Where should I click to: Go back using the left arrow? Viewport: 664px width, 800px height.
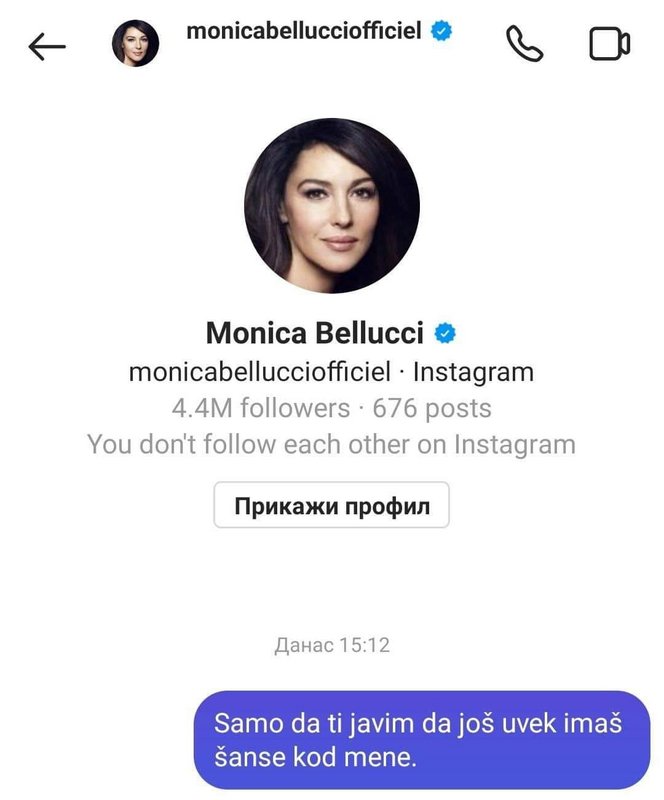(47, 46)
